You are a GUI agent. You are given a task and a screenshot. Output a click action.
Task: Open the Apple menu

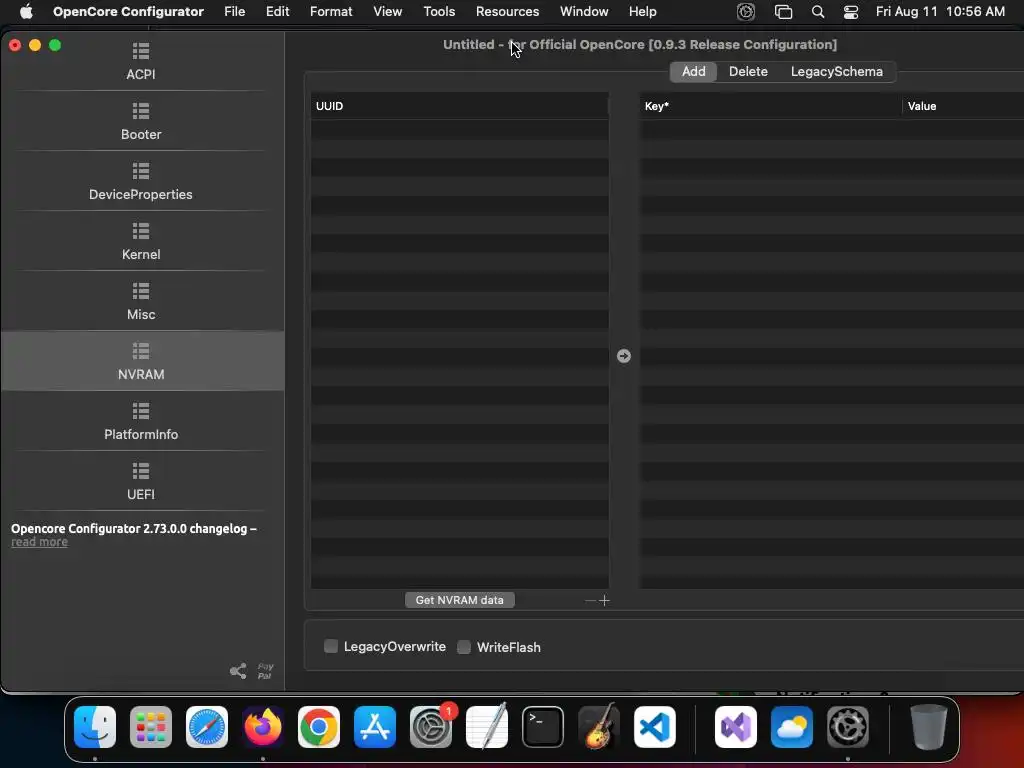click(26, 12)
